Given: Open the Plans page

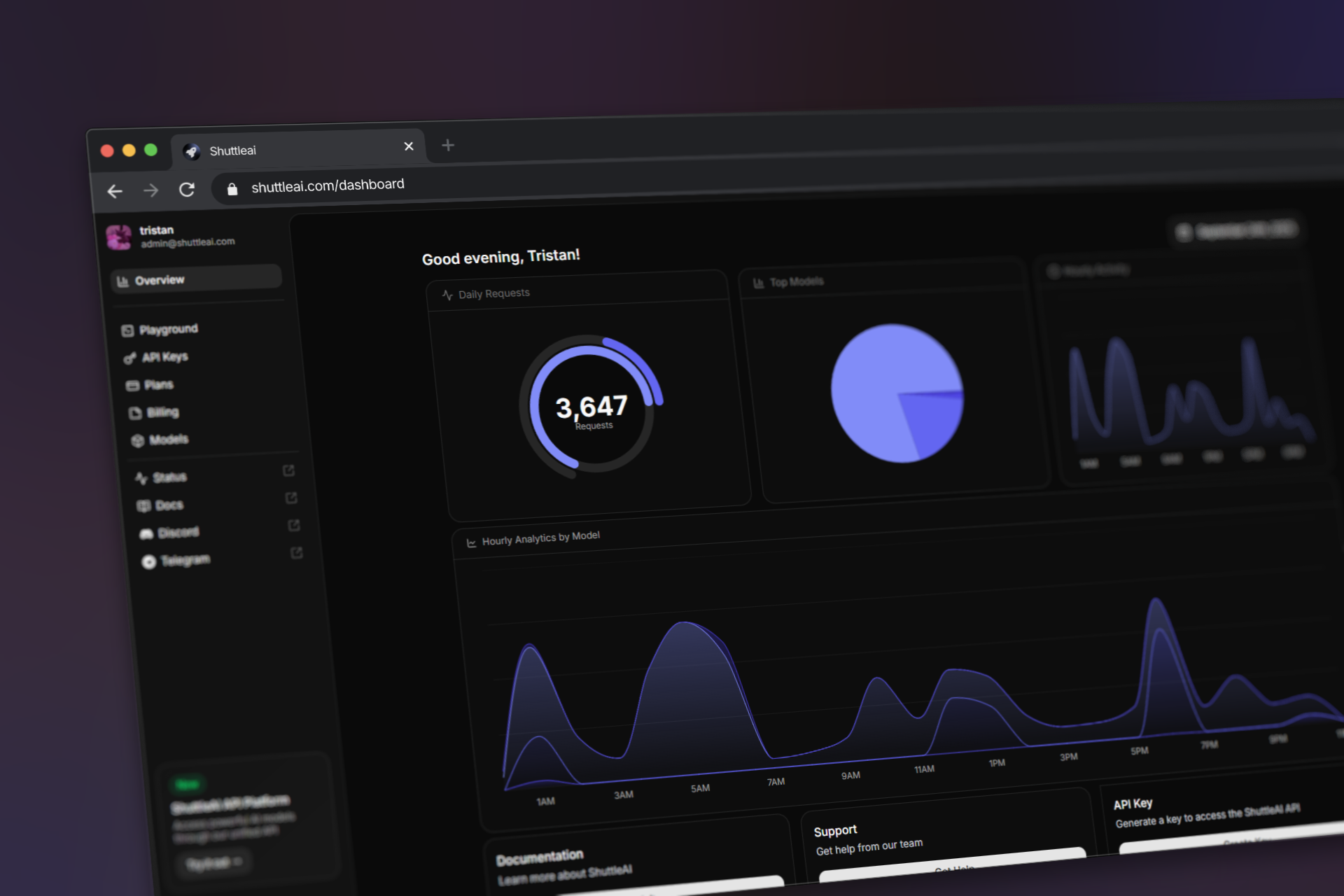Looking at the screenshot, I should pyautogui.click(x=158, y=385).
